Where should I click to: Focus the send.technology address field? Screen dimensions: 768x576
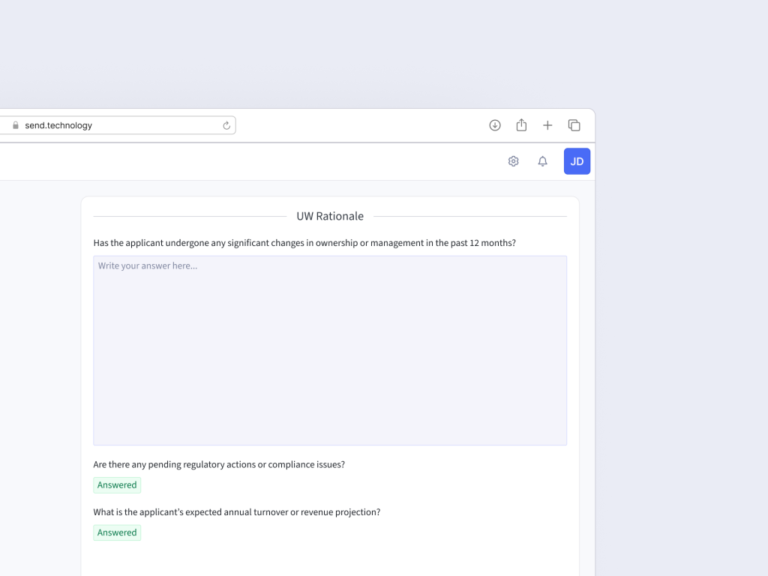(110, 125)
